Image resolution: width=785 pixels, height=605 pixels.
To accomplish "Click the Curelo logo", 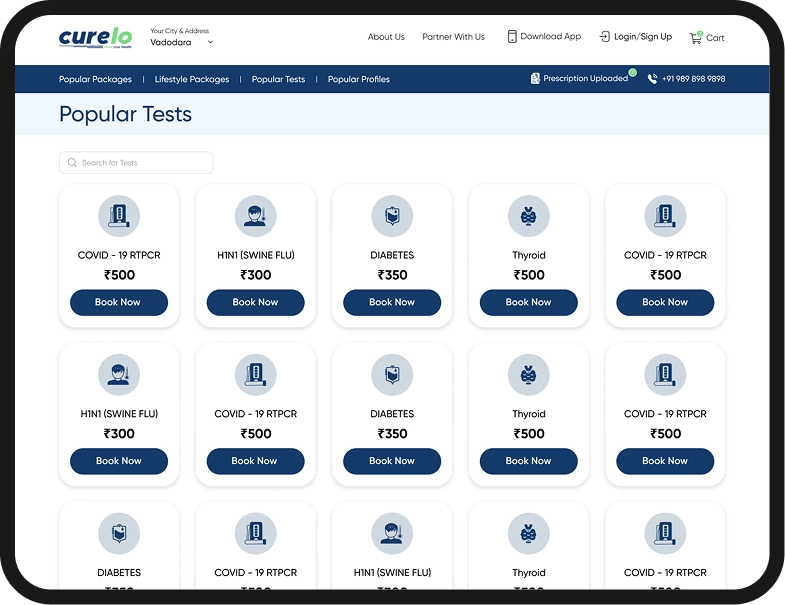I will pyautogui.click(x=96, y=37).
